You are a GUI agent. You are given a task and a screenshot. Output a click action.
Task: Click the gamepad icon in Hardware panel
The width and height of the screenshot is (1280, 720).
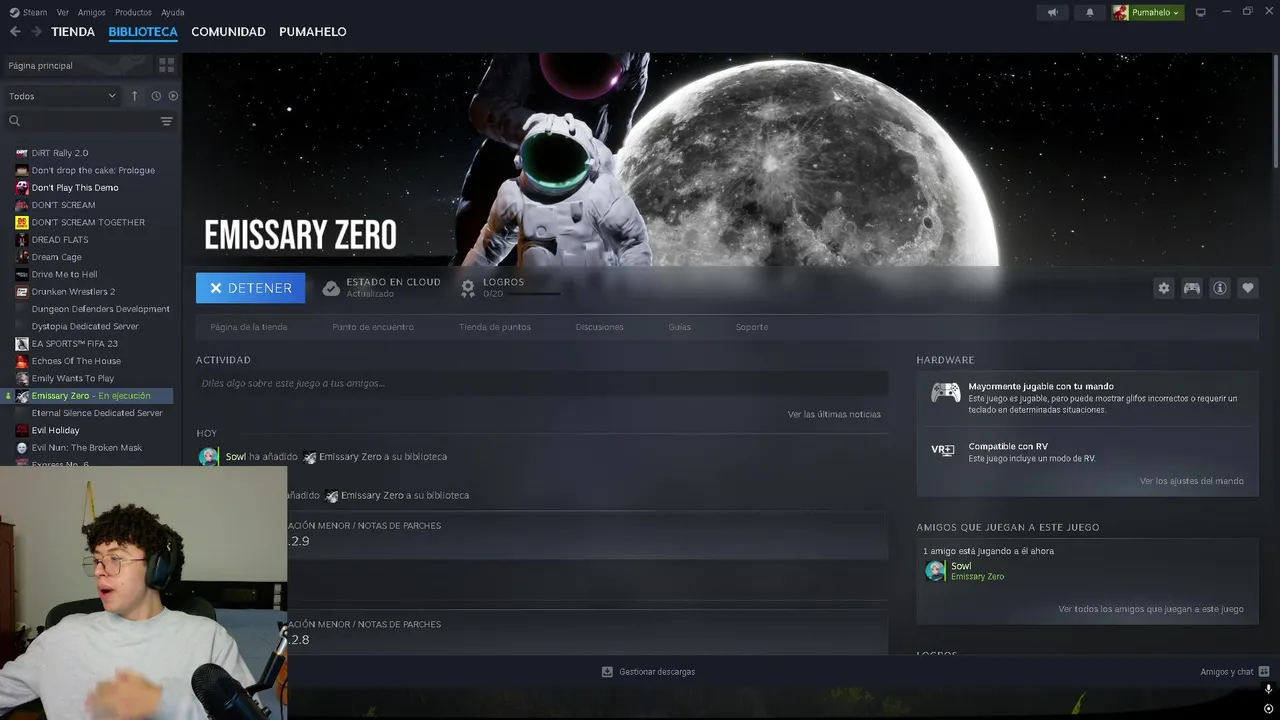click(946, 392)
